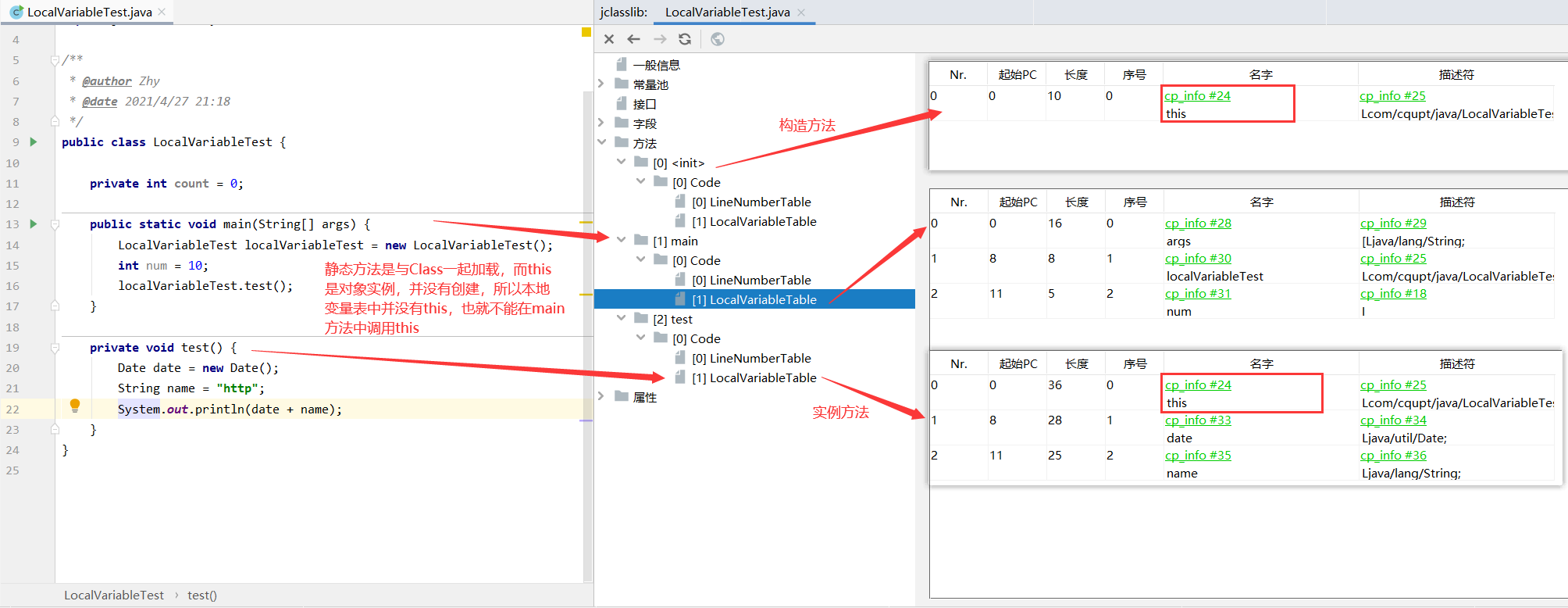Open cp_info #35 link for name
The image size is (1568, 608).
tap(1198, 456)
